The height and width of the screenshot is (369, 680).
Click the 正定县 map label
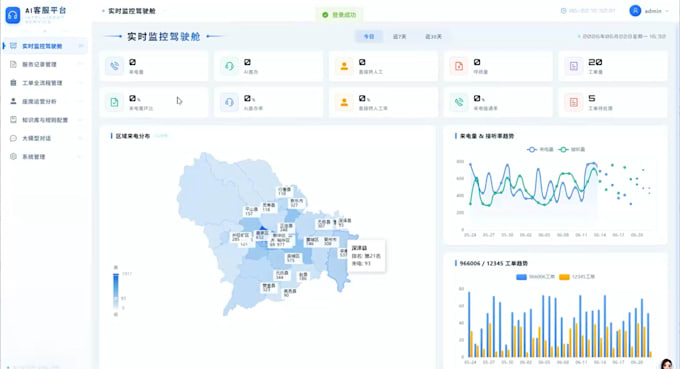[286, 228]
